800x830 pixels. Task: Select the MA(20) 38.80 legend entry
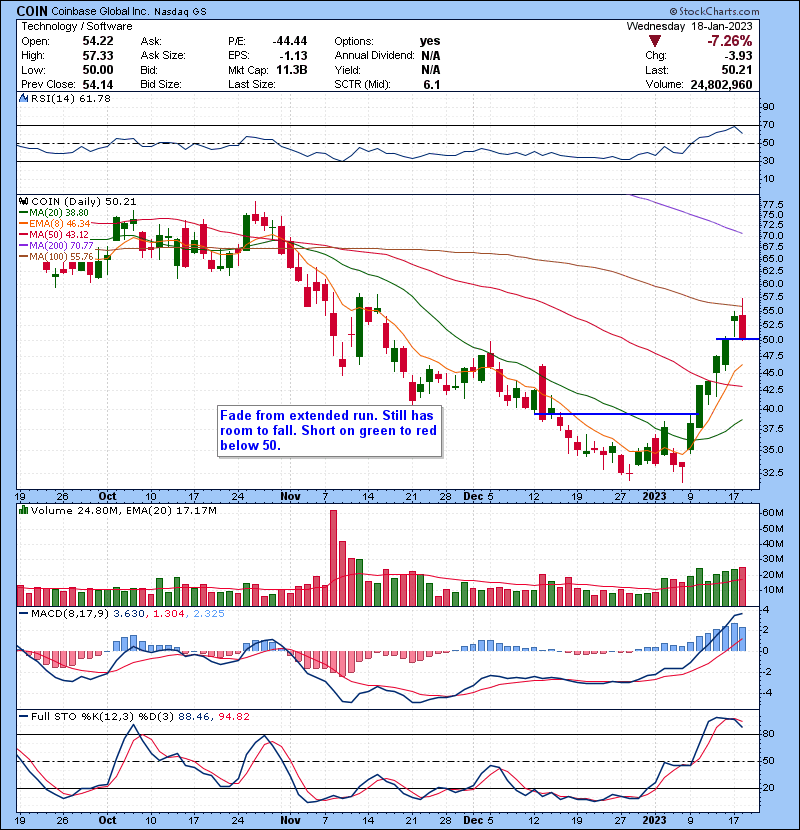coord(54,212)
